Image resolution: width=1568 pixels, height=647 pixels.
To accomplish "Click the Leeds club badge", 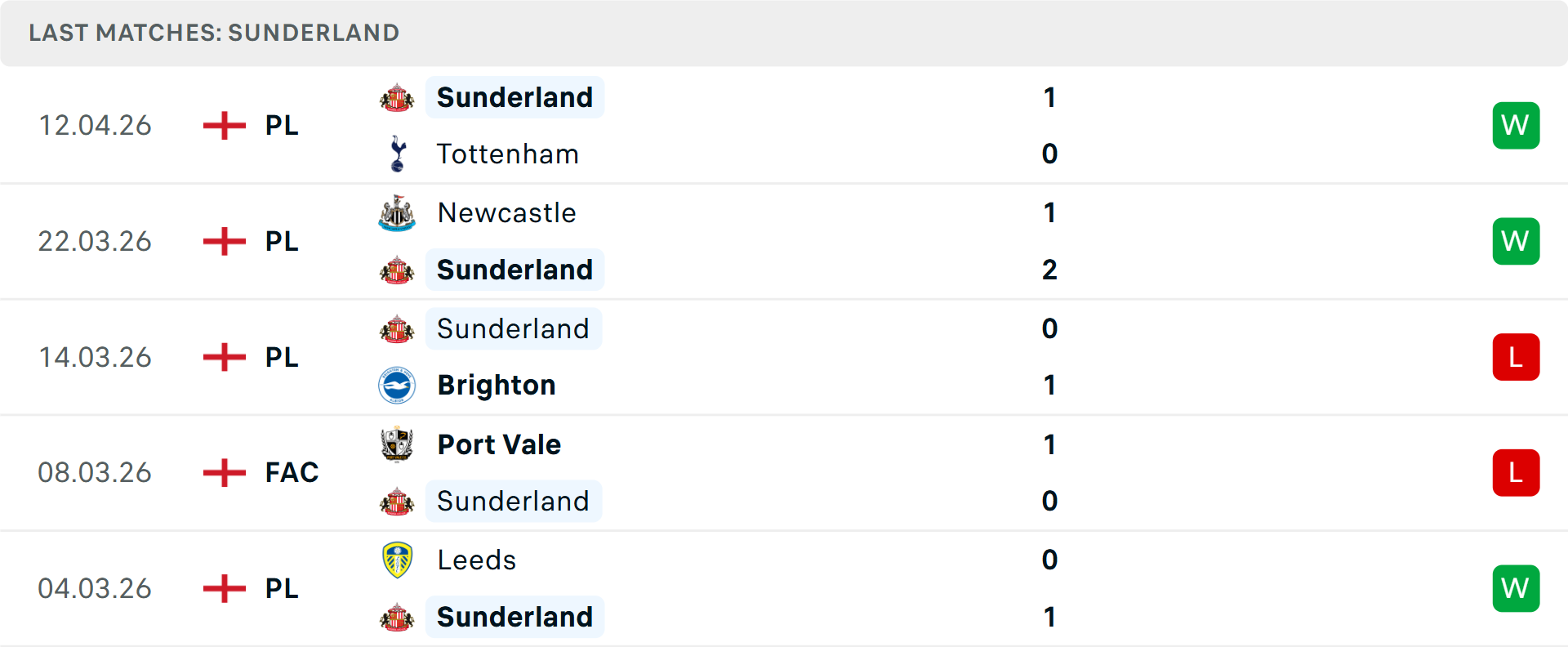I will pyautogui.click(x=397, y=560).
